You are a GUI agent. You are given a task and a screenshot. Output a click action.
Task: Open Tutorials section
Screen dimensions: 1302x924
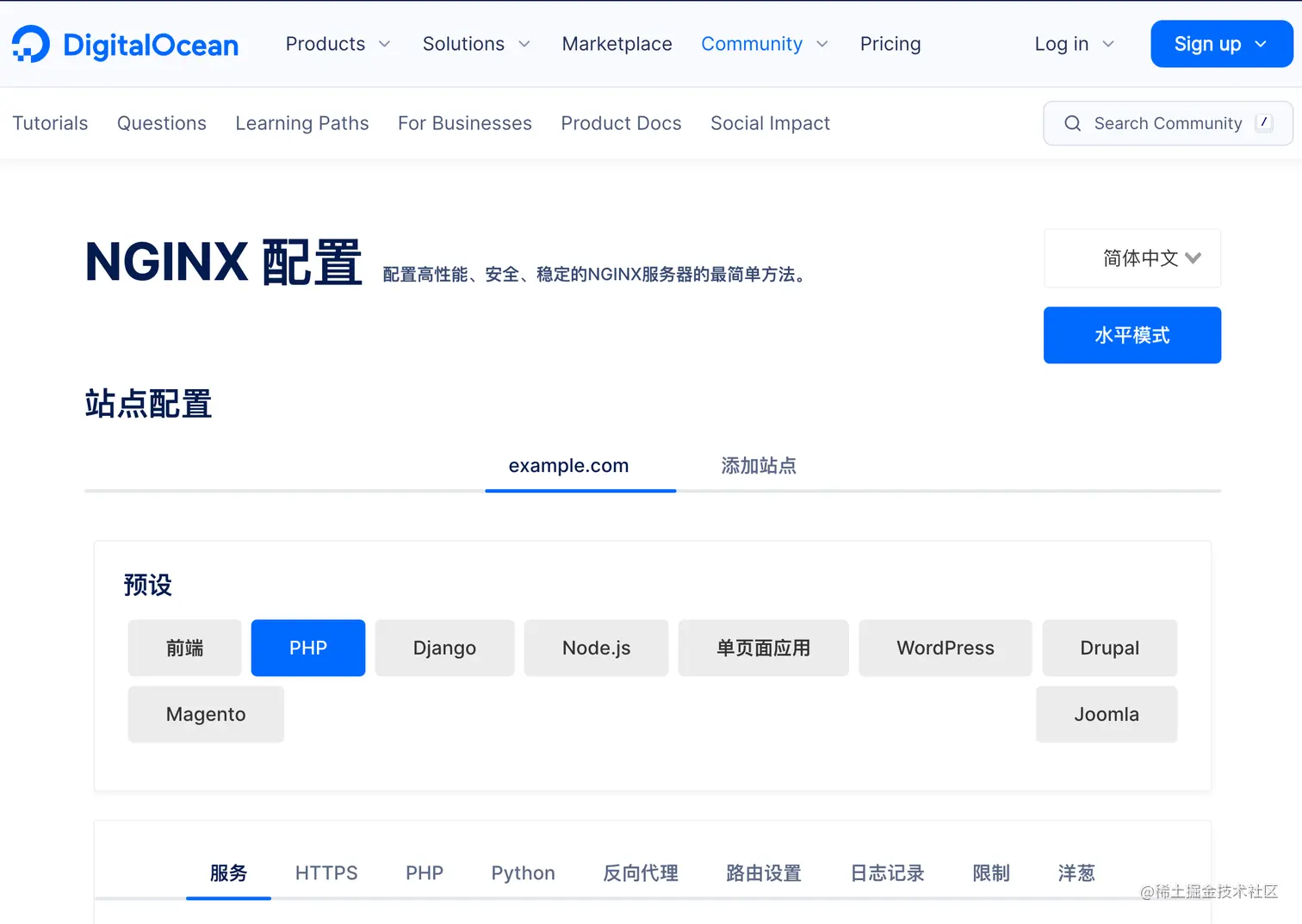point(50,123)
